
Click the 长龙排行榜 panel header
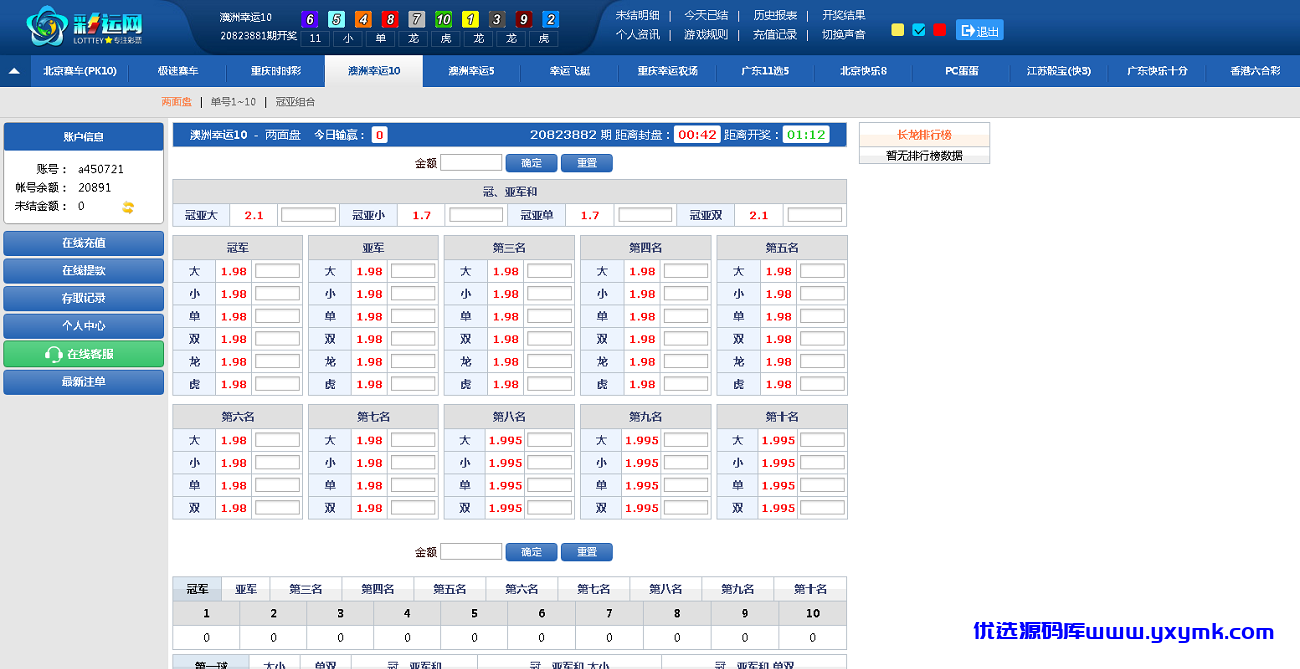click(924, 135)
